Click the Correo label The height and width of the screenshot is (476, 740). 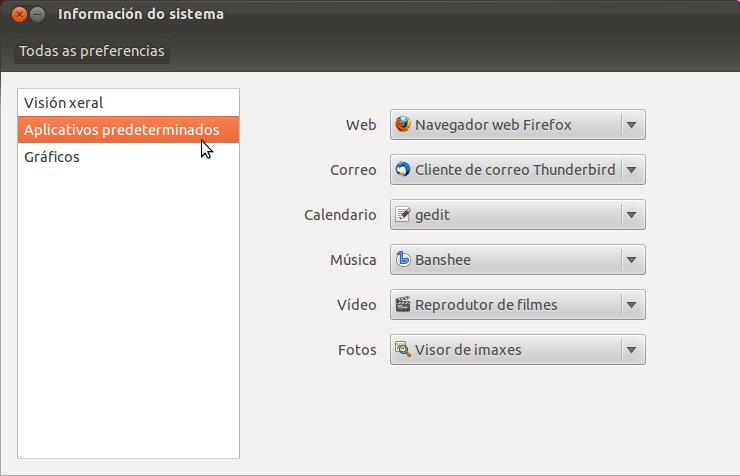[x=353, y=170]
